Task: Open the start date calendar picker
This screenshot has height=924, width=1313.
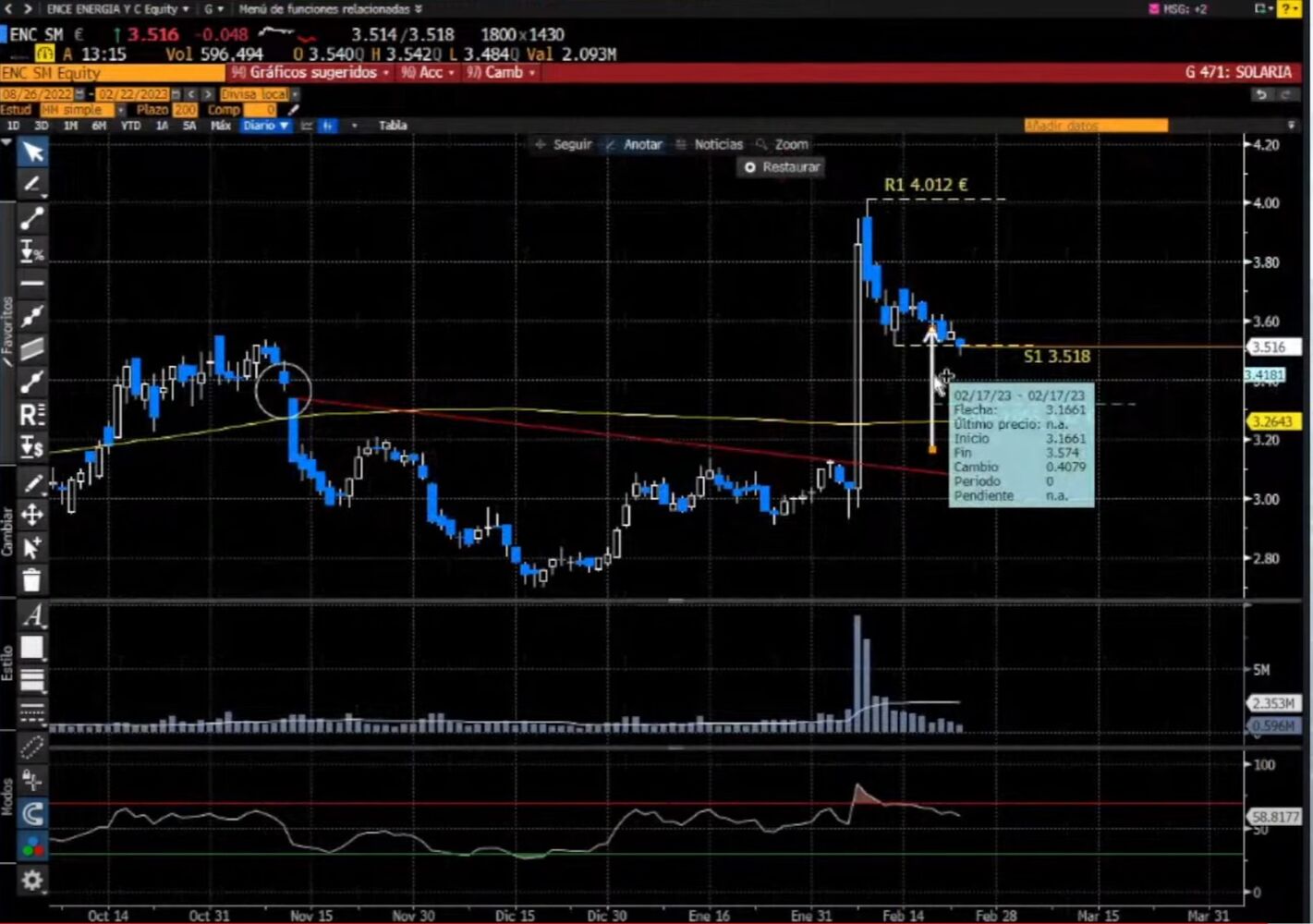Action: click(x=79, y=94)
